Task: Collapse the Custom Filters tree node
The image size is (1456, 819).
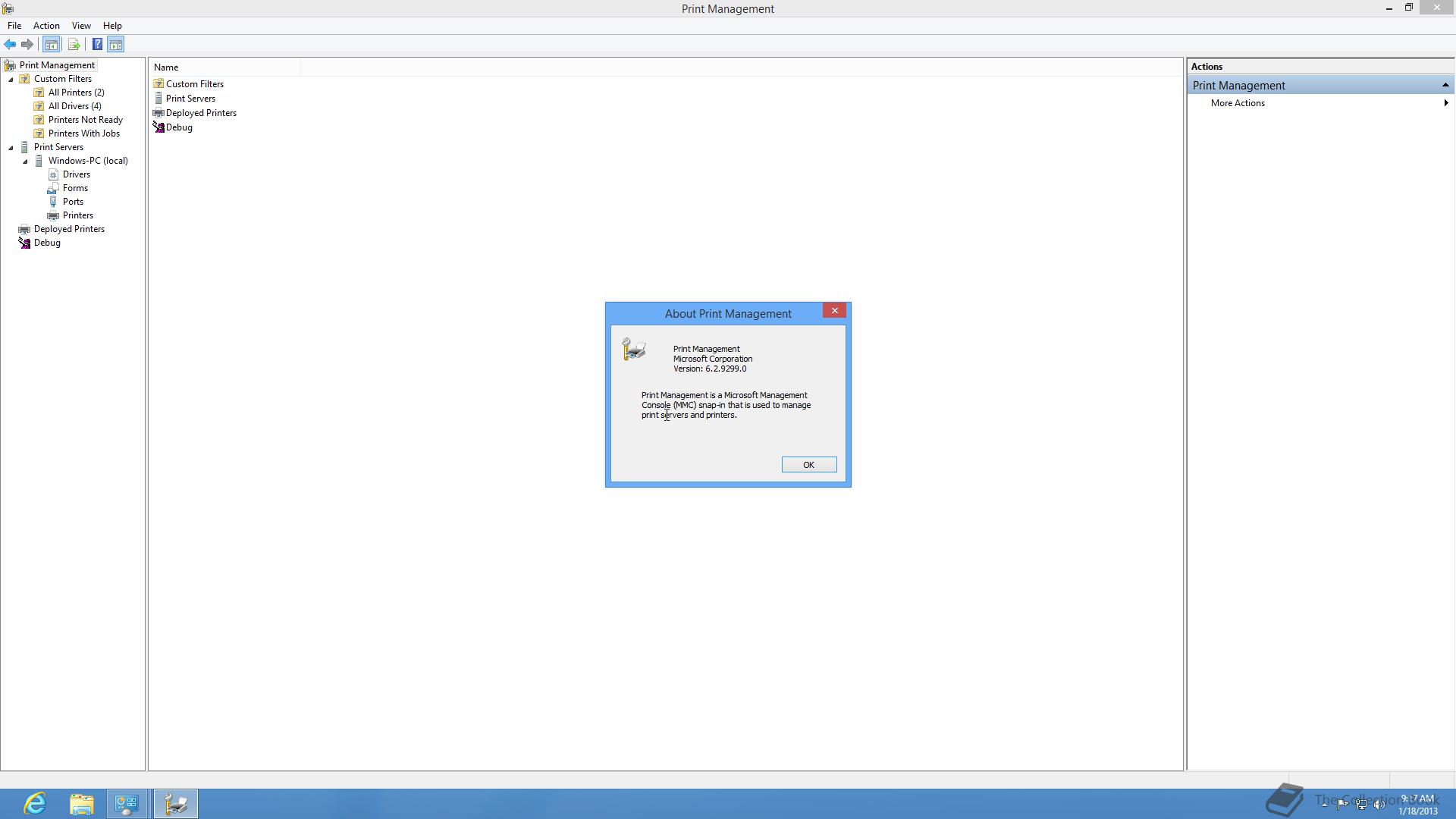Action: point(11,79)
